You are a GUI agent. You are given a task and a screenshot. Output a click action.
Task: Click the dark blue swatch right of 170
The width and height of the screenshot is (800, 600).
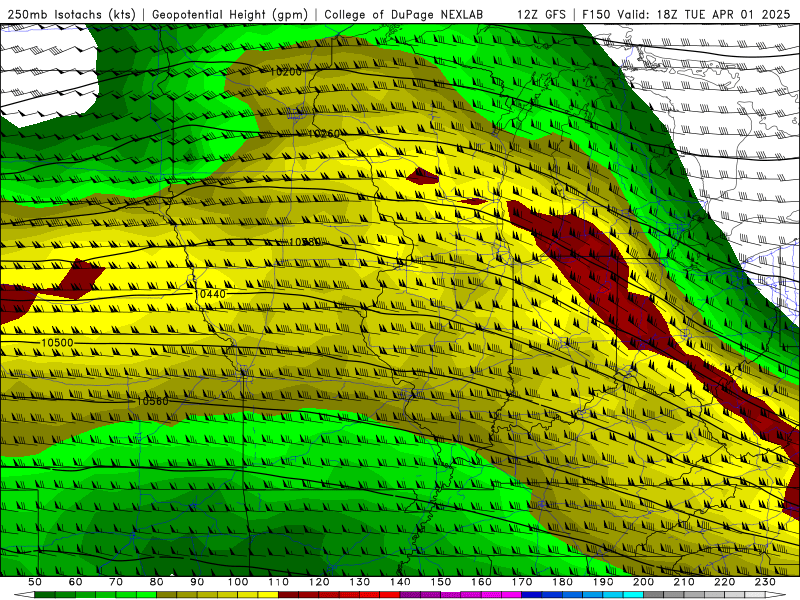coord(532,595)
